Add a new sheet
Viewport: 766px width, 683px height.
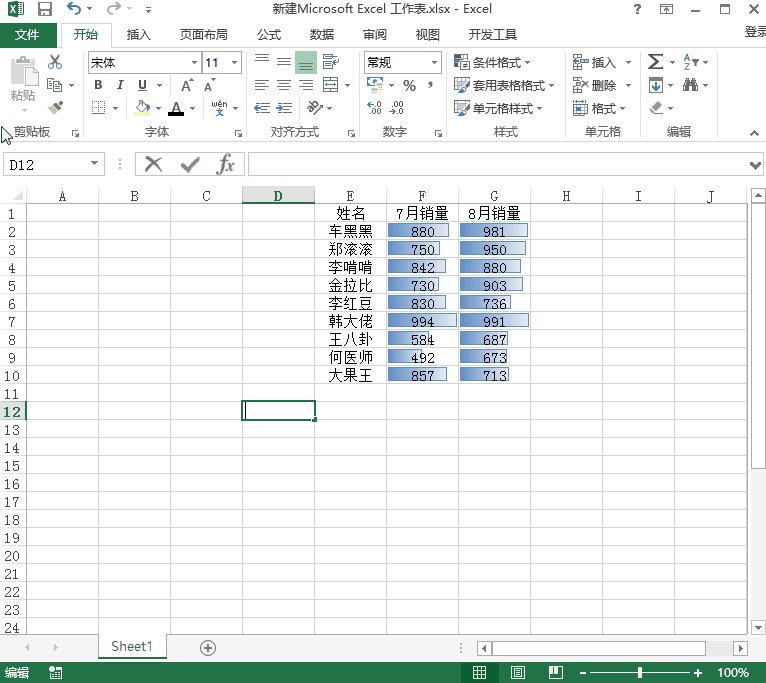tap(208, 648)
